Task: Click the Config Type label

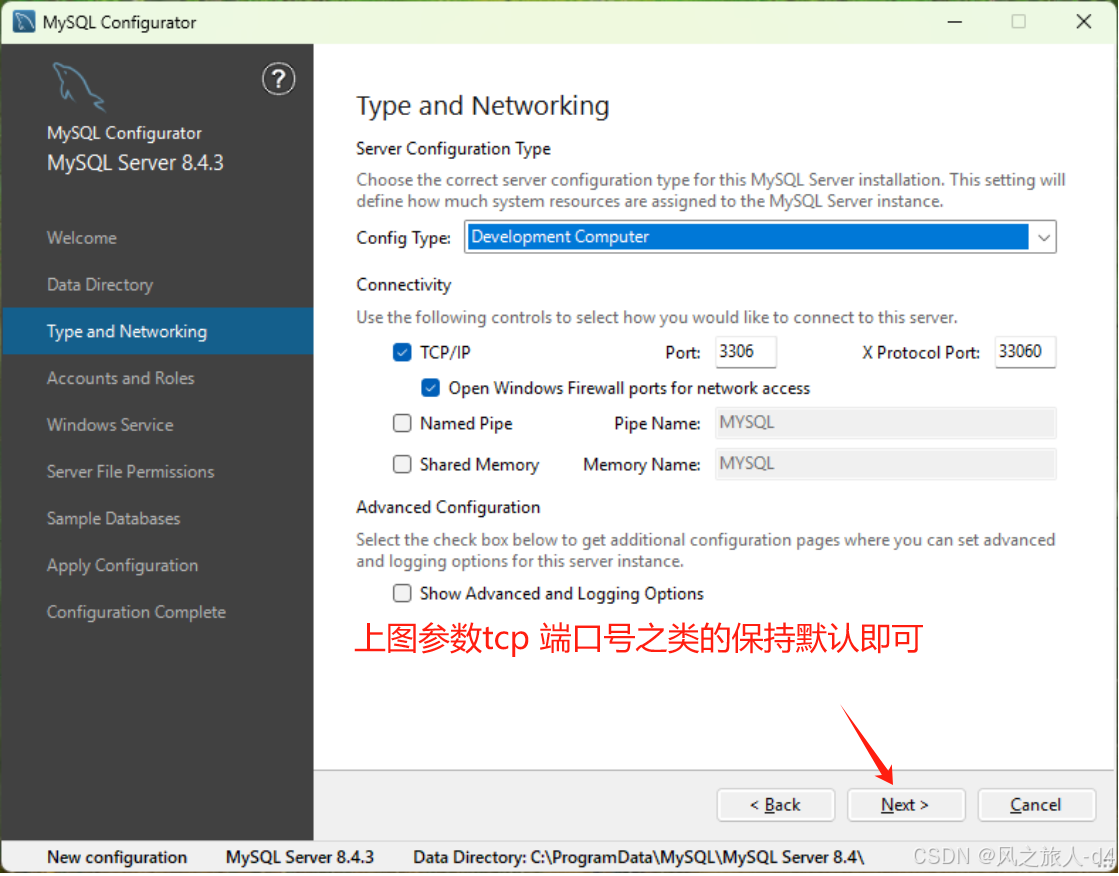Action: point(403,238)
